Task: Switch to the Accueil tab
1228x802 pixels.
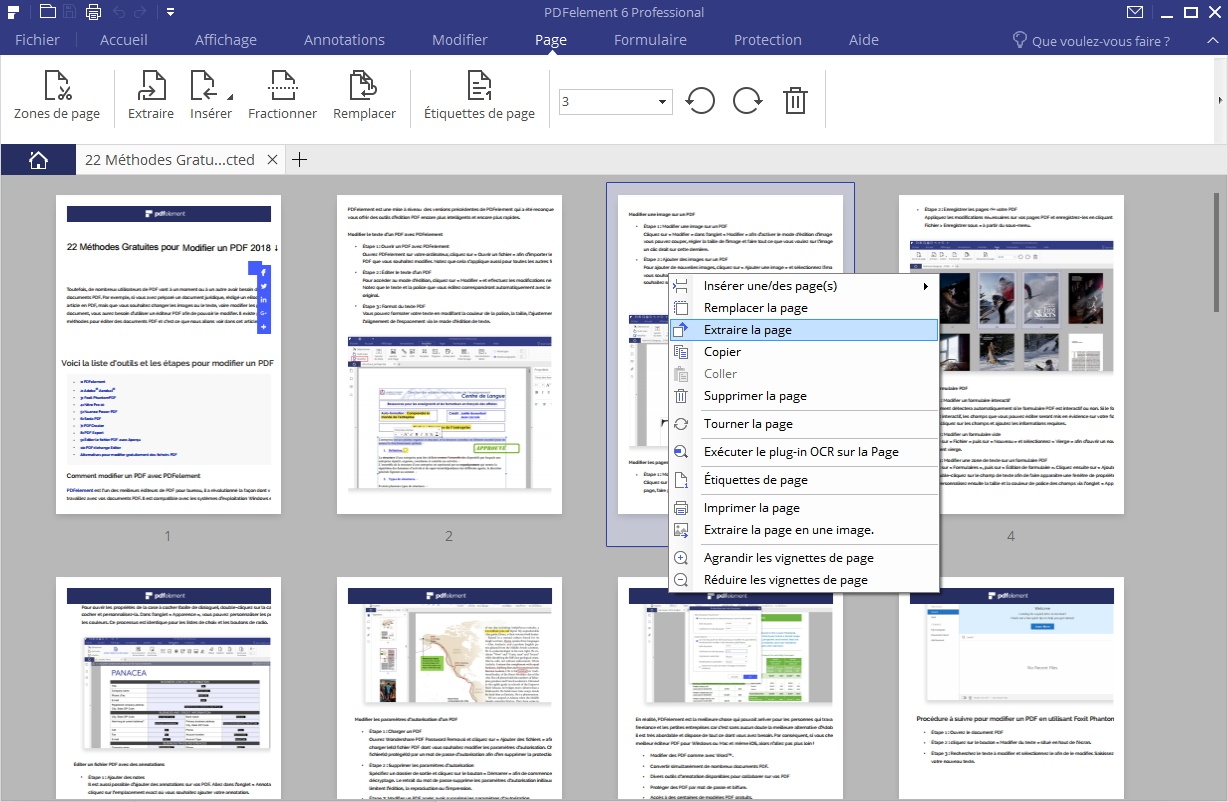Action: (x=124, y=40)
